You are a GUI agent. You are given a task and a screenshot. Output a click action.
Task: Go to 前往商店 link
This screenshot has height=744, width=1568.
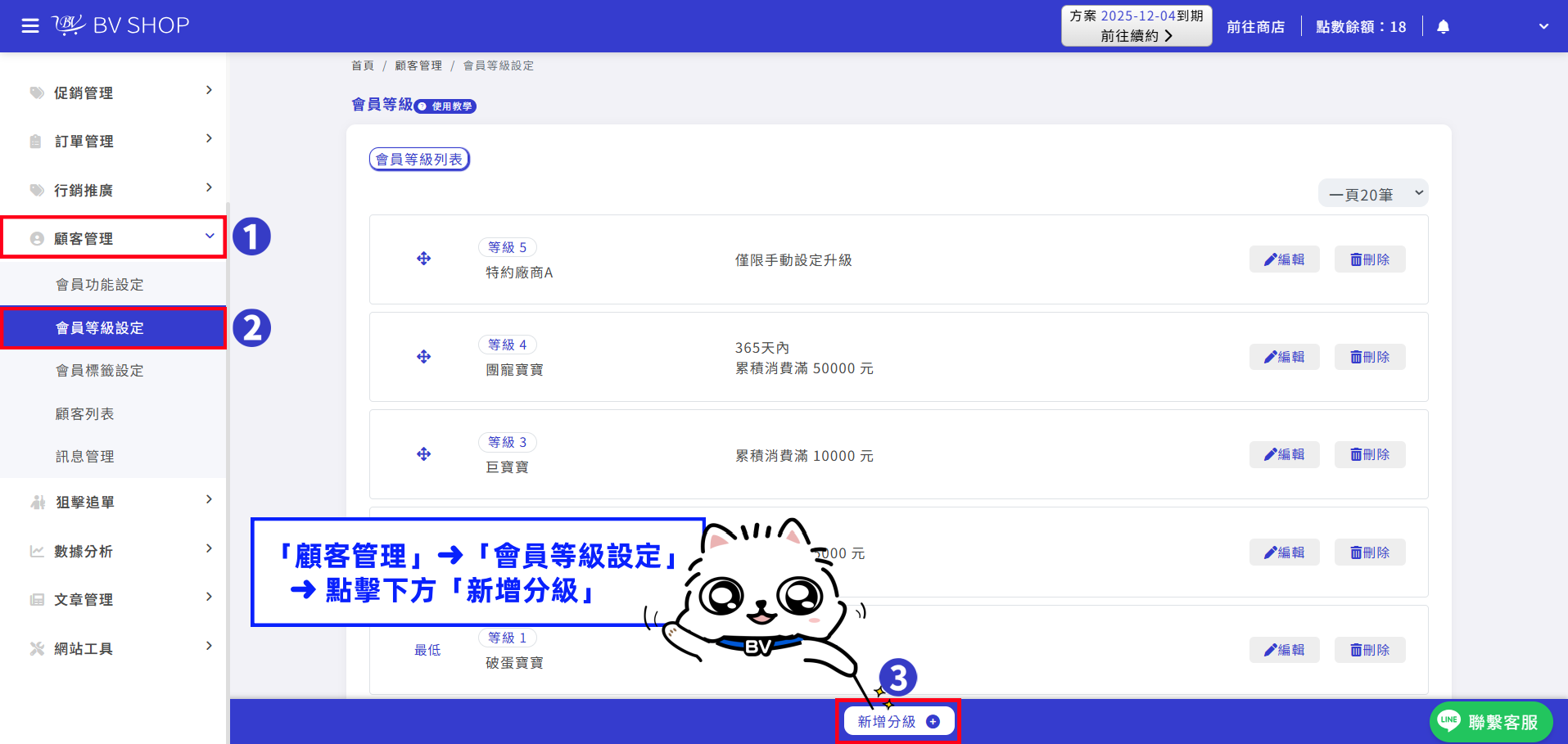[x=1255, y=27]
